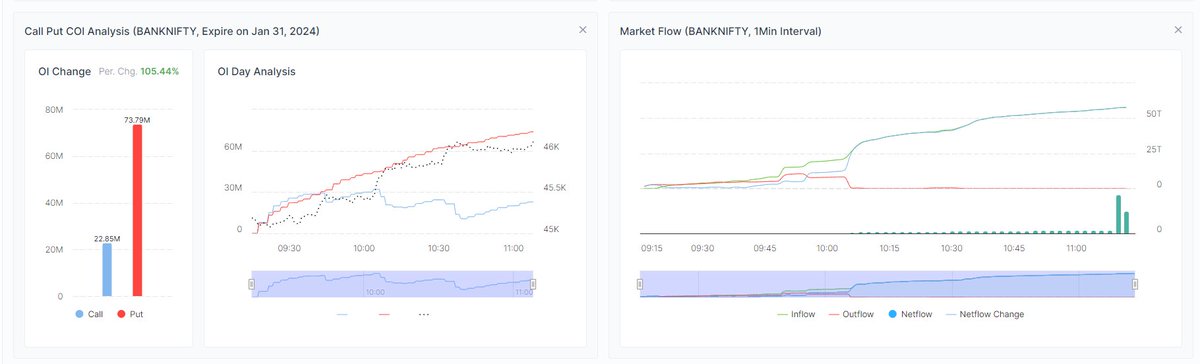Click the 73.79M label above the Put bar

click(137, 119)
